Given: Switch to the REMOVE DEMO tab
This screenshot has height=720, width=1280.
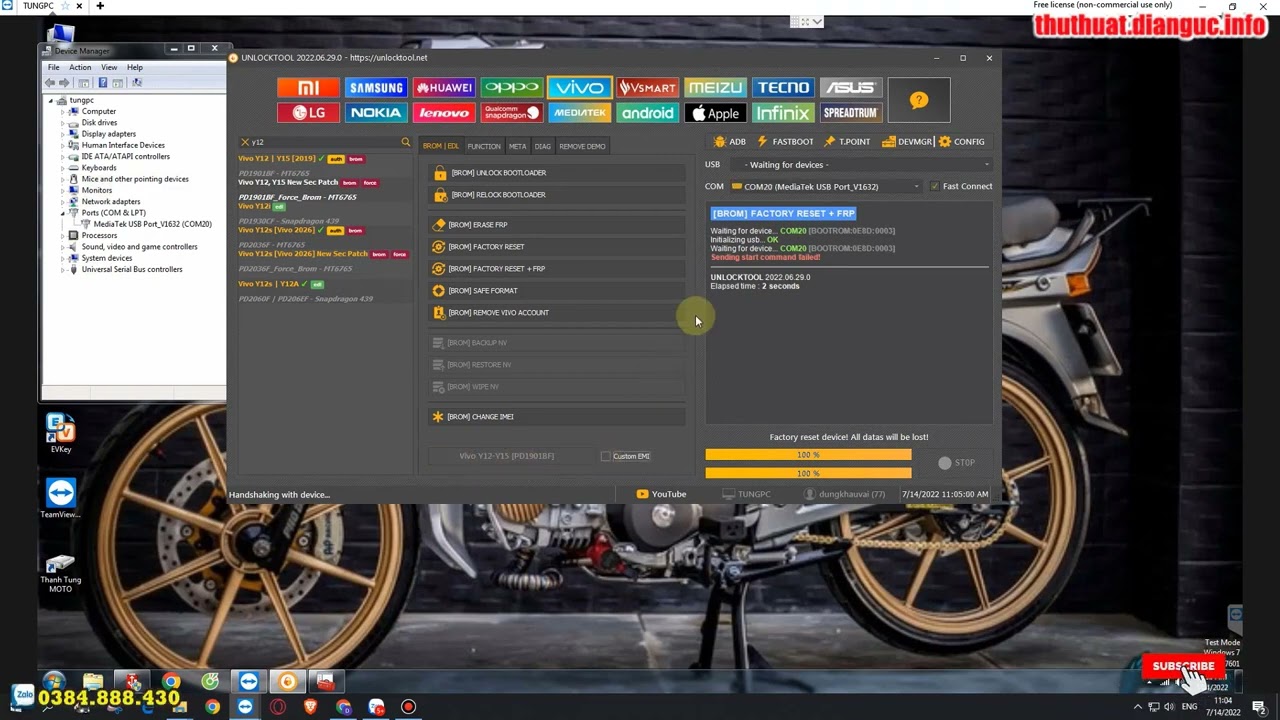Looking at the screenshot, I should 582,146.
